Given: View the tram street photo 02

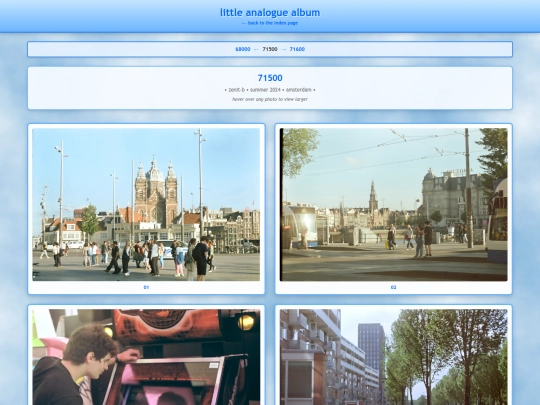Looking at the screenshot, I should 394,205.
